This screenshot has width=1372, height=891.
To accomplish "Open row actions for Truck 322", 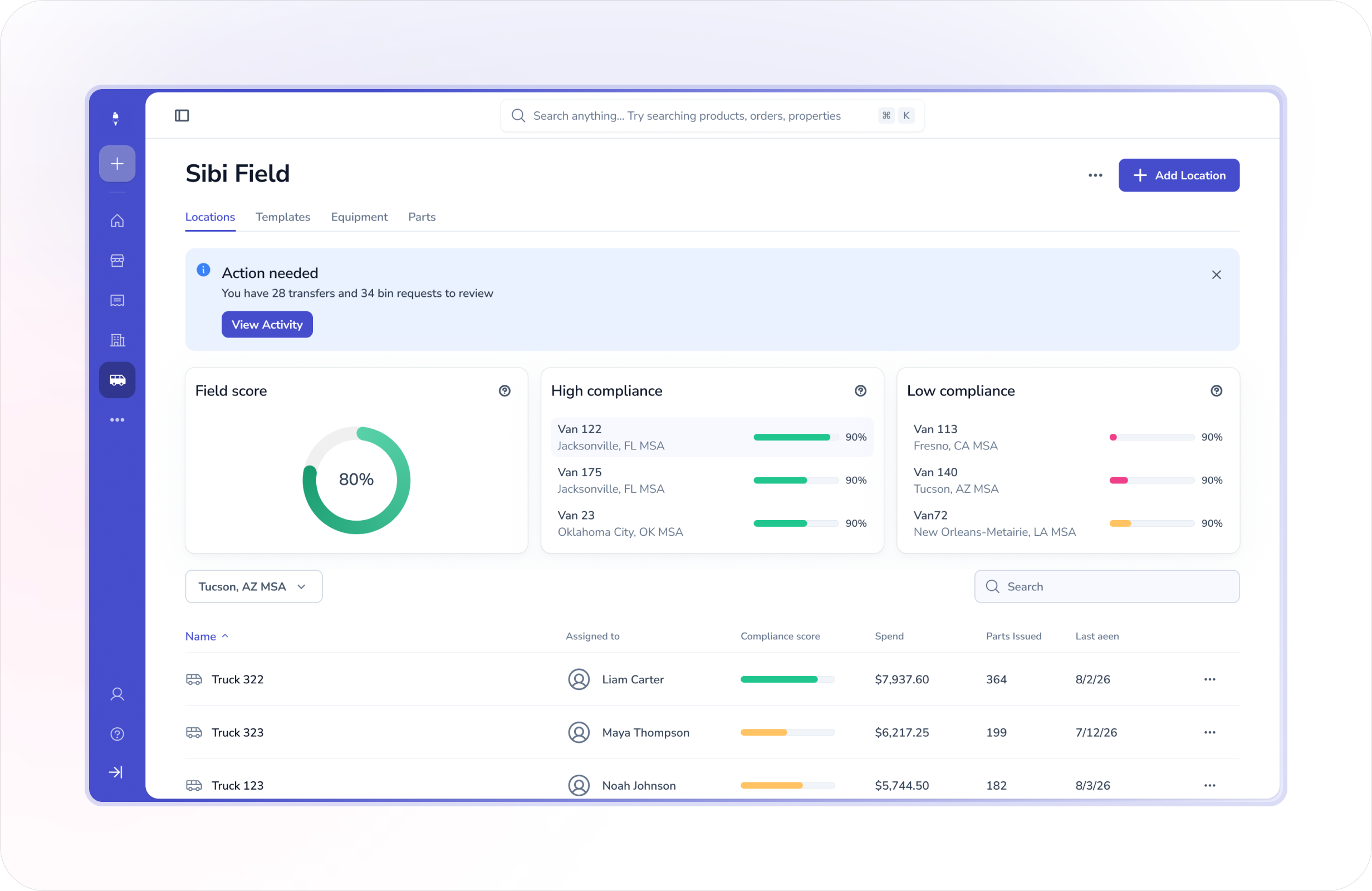I will click(x=1209, y=679).
